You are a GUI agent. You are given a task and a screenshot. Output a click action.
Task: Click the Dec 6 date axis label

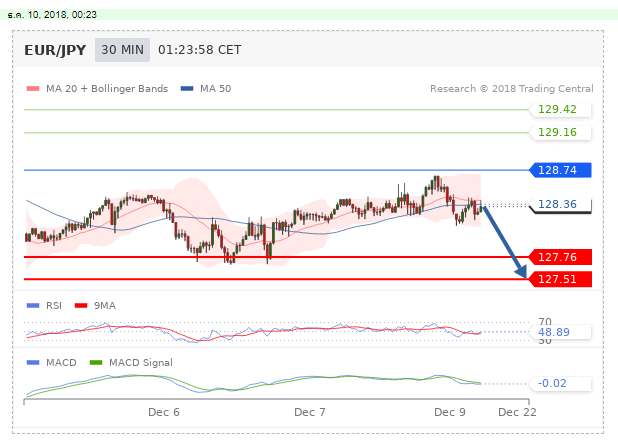pos(164,412)
